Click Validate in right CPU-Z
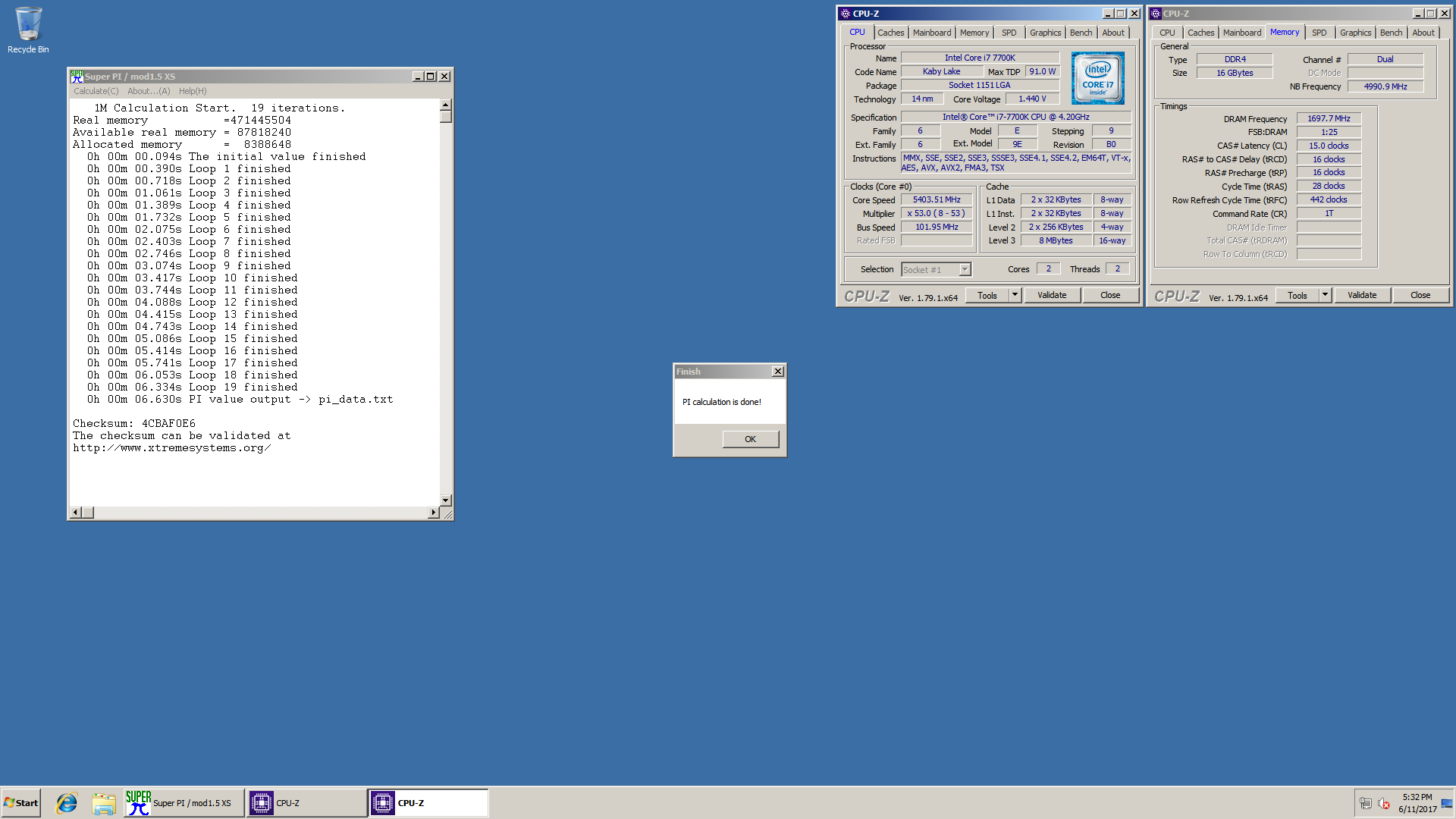Viewport: 1456px width, 819px height. pyautogui.click(x=1361, y=296)
